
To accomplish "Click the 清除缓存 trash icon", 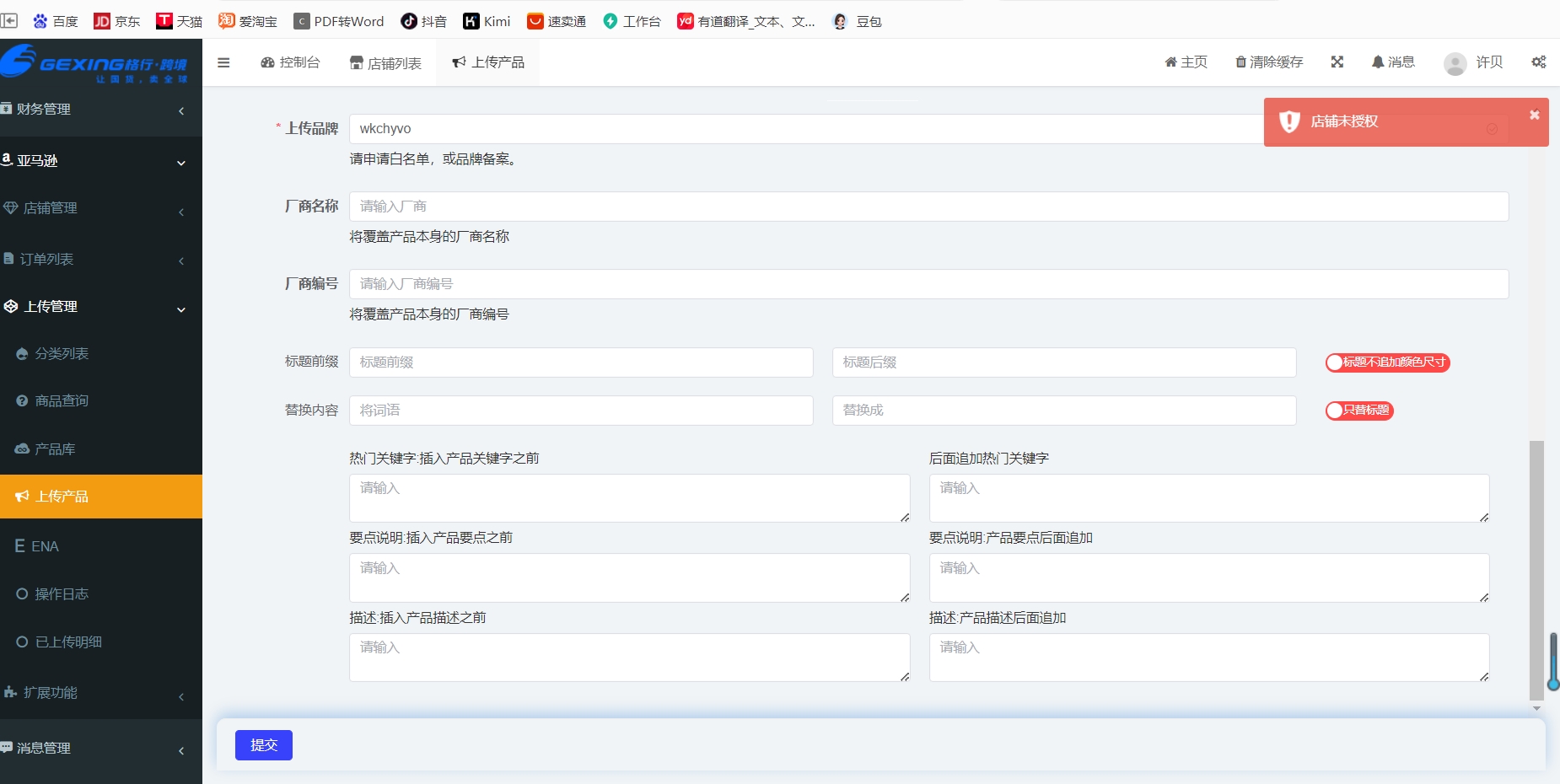I will [1241, 62].
